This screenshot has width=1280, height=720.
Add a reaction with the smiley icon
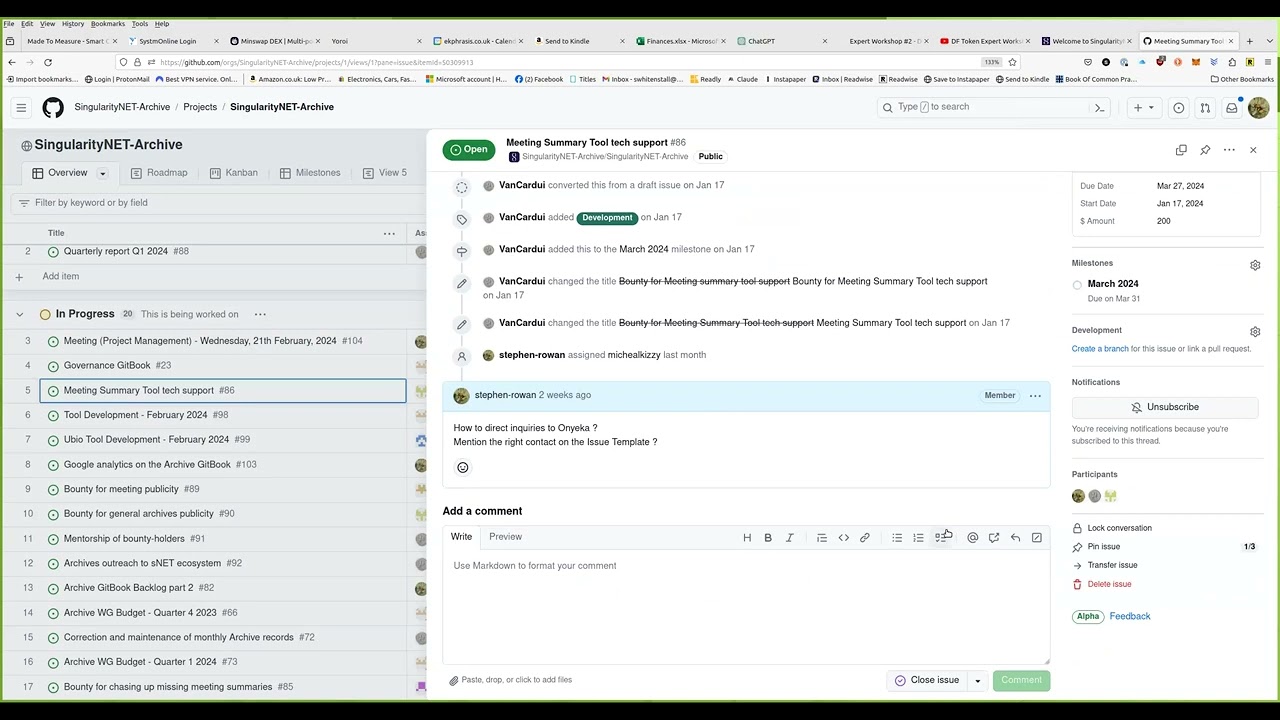point(462,467)
